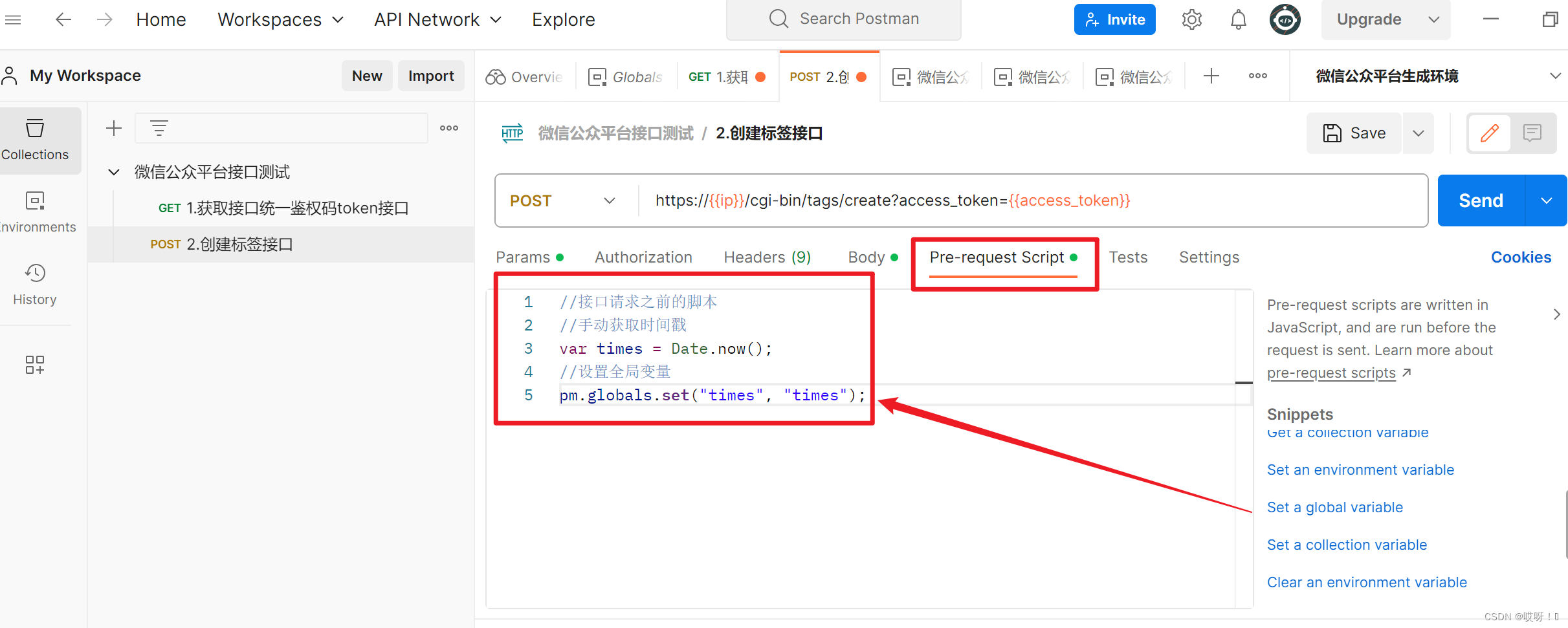Viewport: 1568px width, 628px height.
Task: Click the Invite button
Action: coord(1114,19)
